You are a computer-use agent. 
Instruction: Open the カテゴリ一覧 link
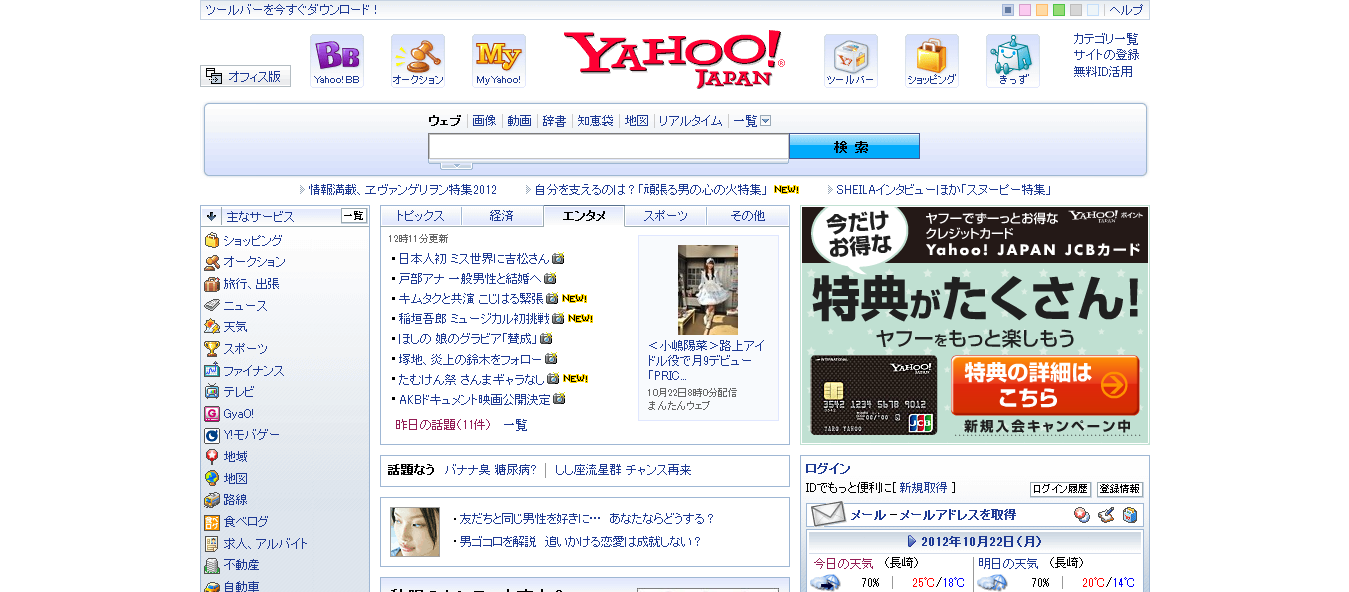(x=1106, y=39)
